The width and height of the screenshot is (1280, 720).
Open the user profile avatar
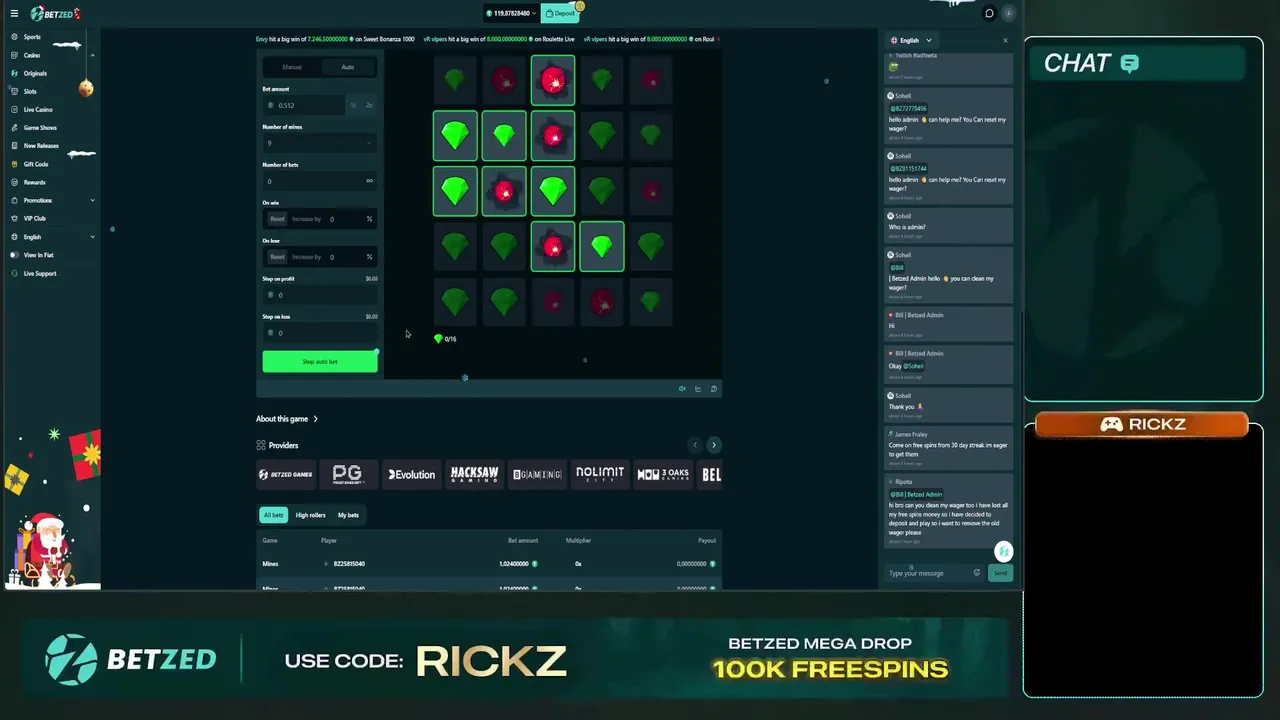tap(1009, 13)
